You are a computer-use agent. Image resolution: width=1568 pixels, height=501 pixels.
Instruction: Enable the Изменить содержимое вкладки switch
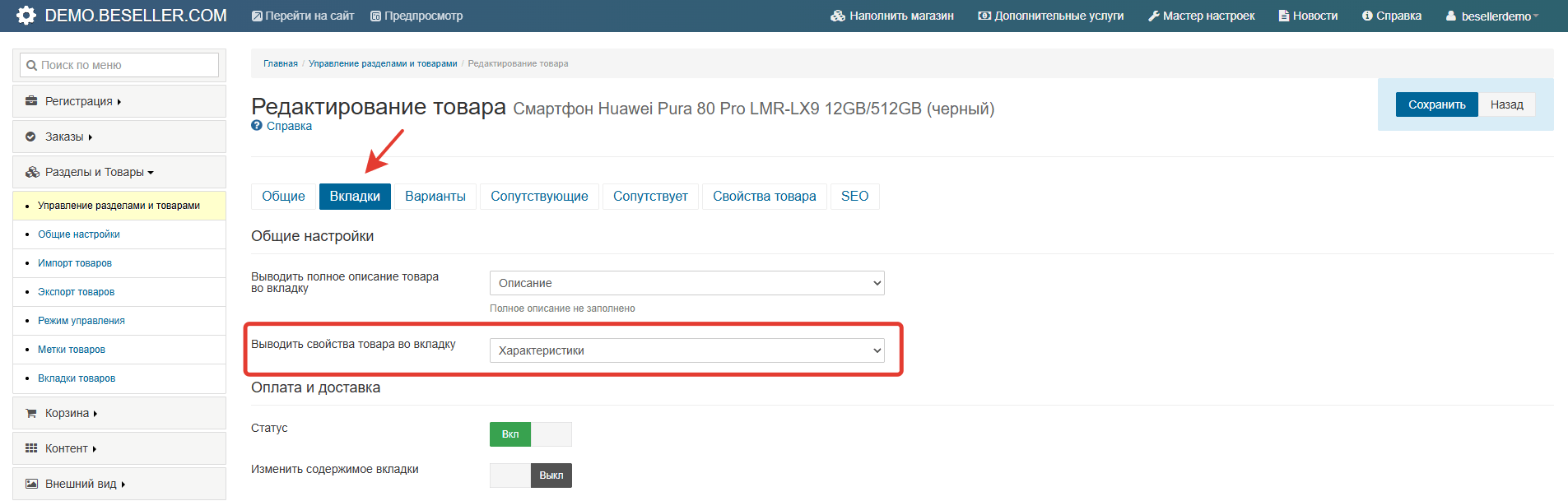click(531, 475)
